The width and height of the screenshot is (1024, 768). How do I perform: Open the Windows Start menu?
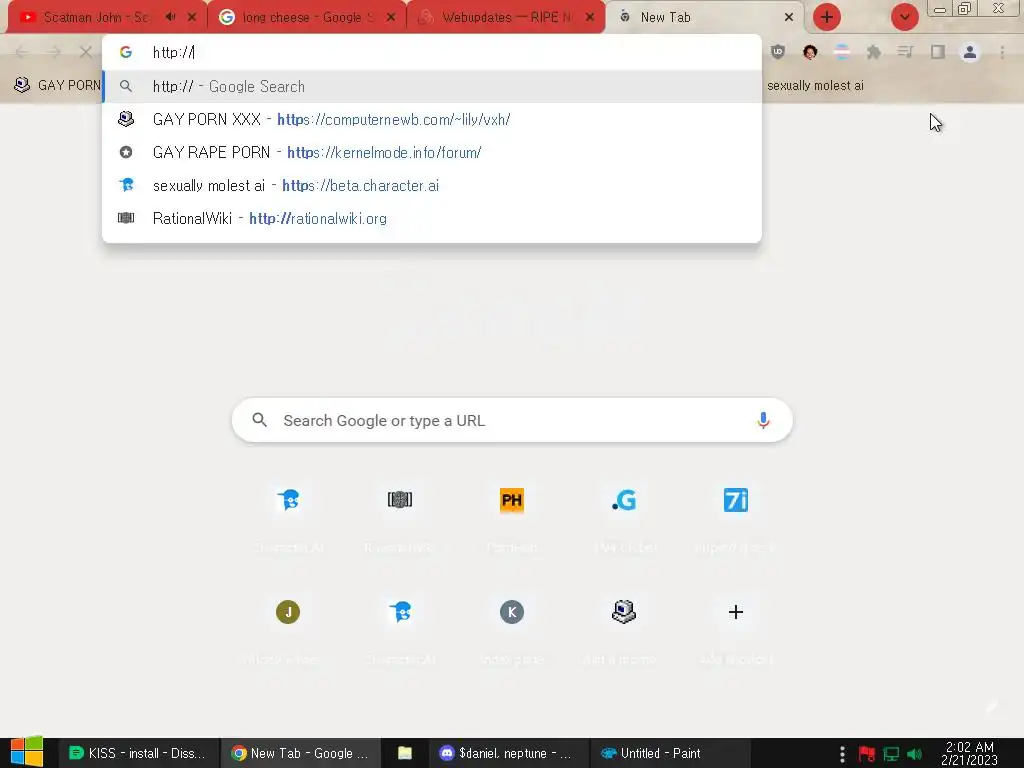pos(27,752)
